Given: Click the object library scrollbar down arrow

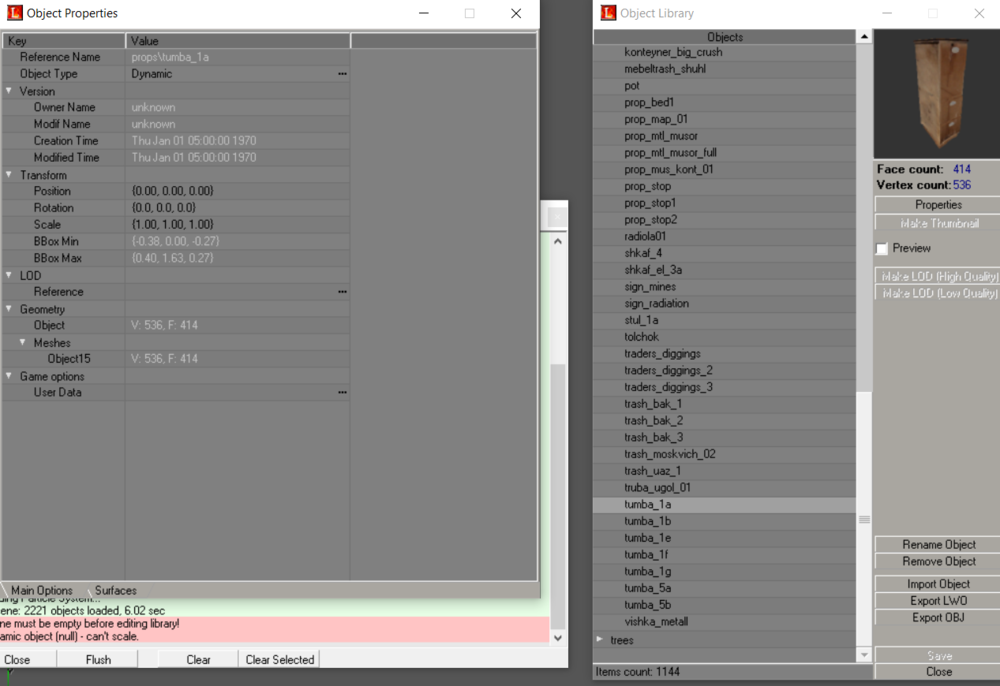Looking at the screenshot, I should (864, 655).
